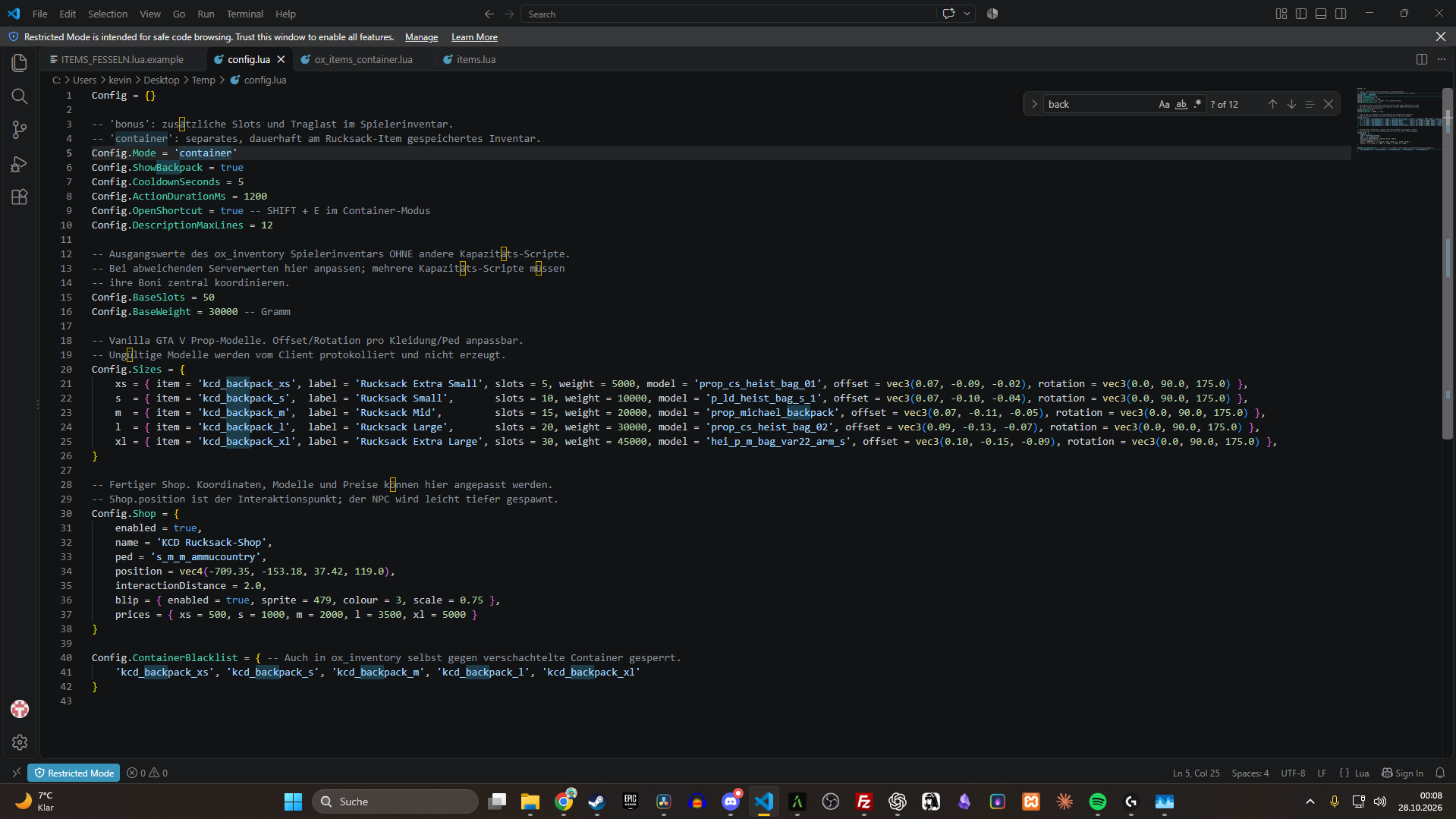Toggle secondary side bar layout icon
This screenshot has height=819, width=1456.
coord(1341,14)
